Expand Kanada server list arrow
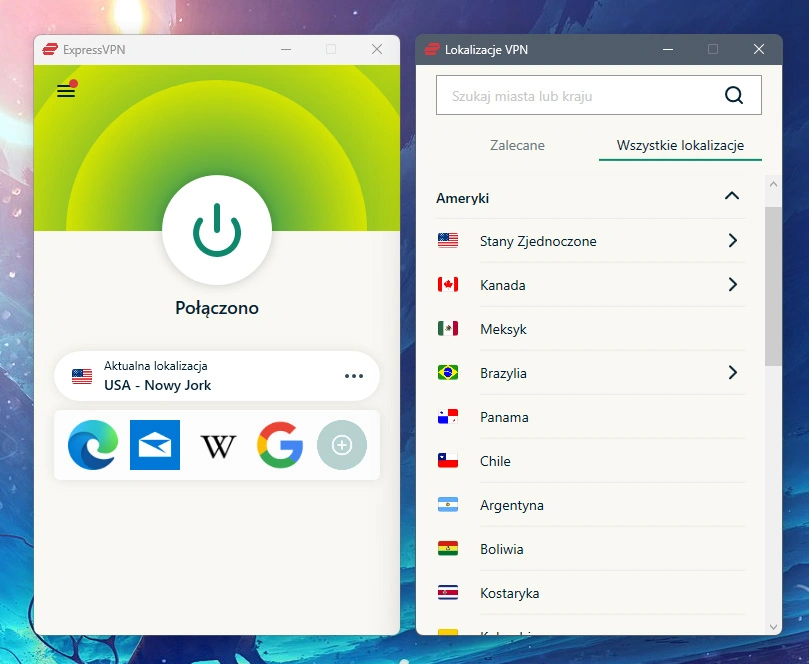Screen dimensions: 809x664 [x=733, y=284]
